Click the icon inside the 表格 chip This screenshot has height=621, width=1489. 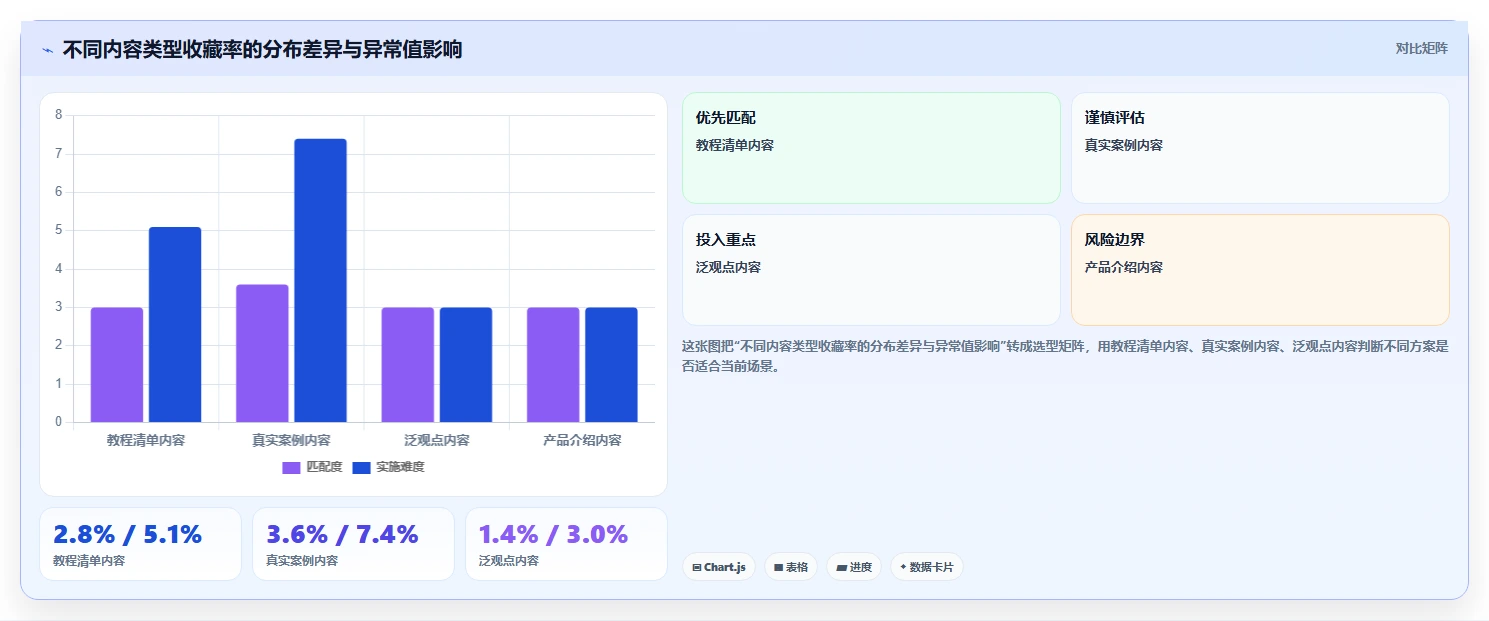778,567
